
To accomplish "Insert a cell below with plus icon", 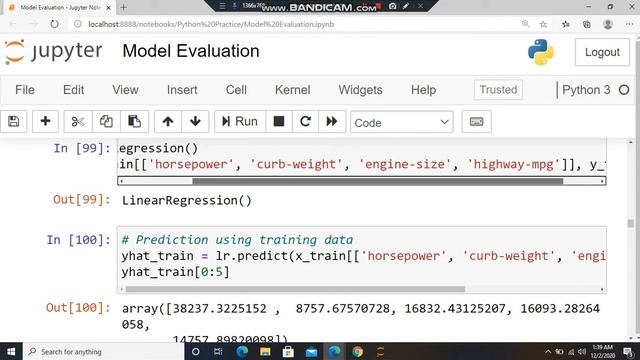I will pyautogui.click(x=45, y=121).
